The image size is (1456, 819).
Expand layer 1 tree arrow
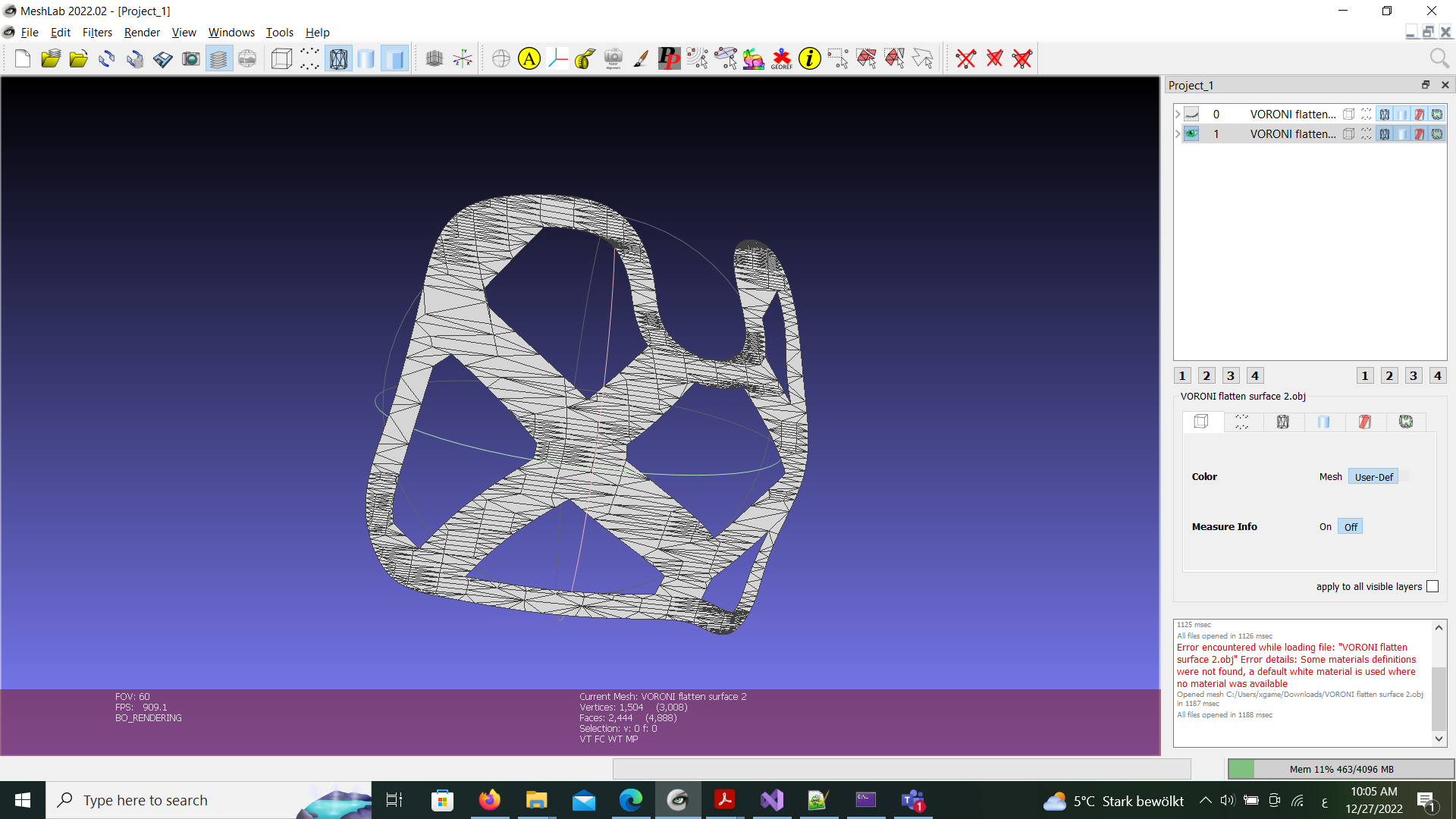pyautogui.click(x=1178, y=133)
